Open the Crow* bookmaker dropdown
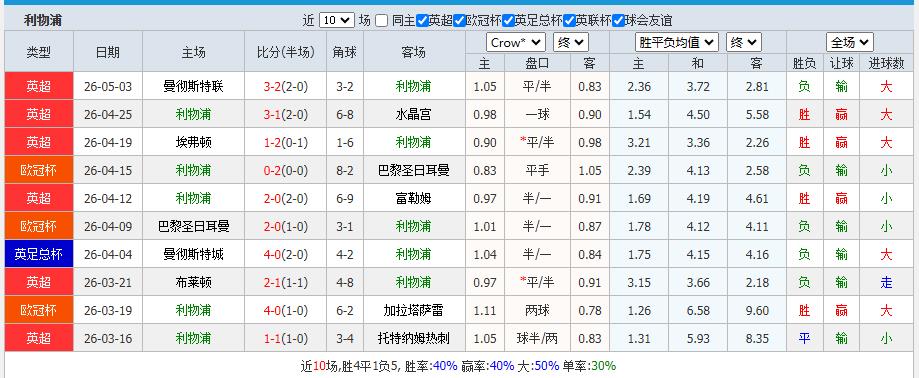 point(516,42)
